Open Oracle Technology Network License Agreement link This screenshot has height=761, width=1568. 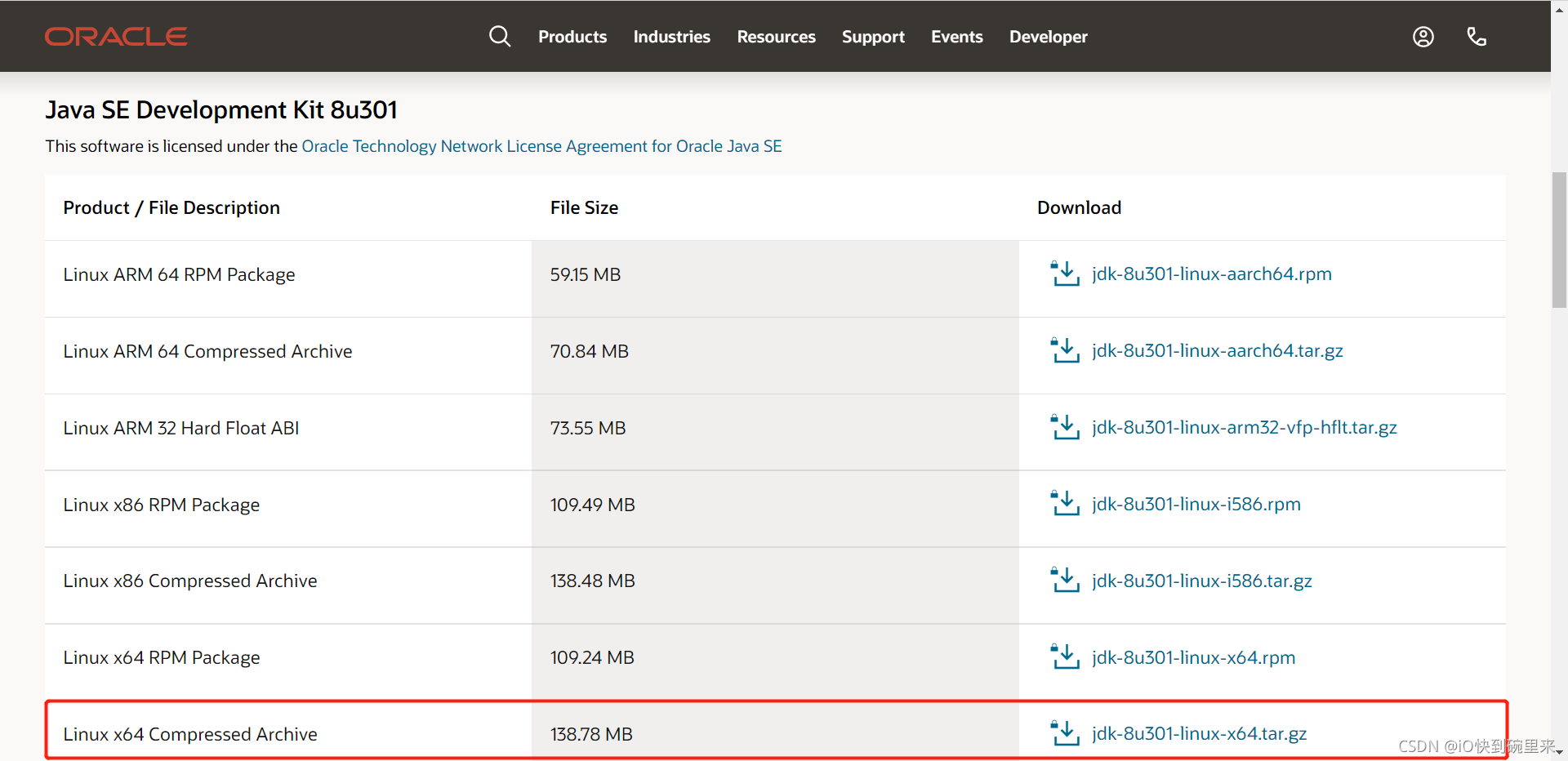point(541,146)
